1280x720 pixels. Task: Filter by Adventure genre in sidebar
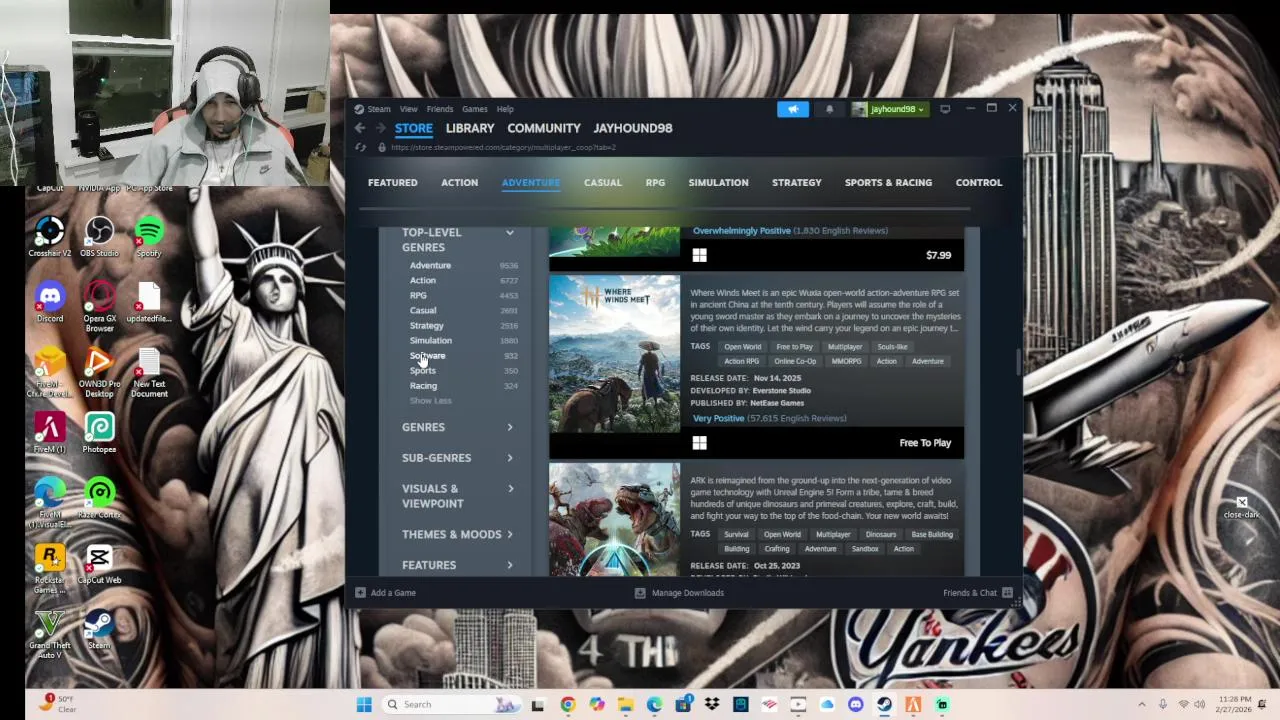coord(430,265)
